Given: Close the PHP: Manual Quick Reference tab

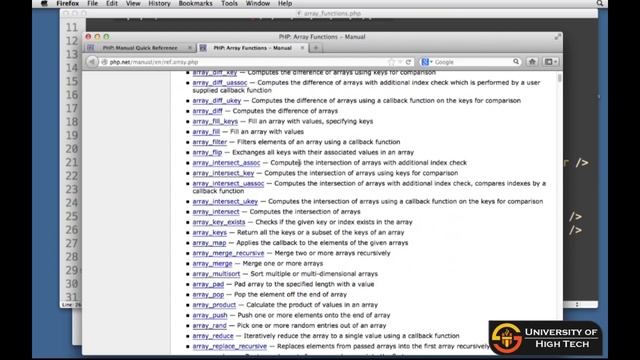Looking at the screenshot, I should click(x=189, y=48).
